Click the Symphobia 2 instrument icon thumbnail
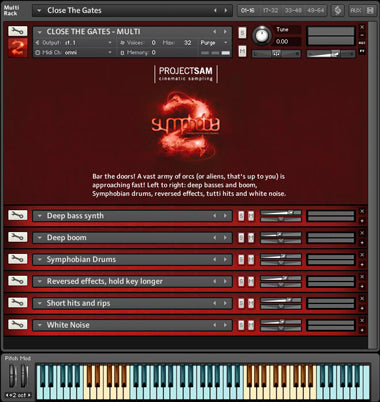 click(x=17, y=47)
